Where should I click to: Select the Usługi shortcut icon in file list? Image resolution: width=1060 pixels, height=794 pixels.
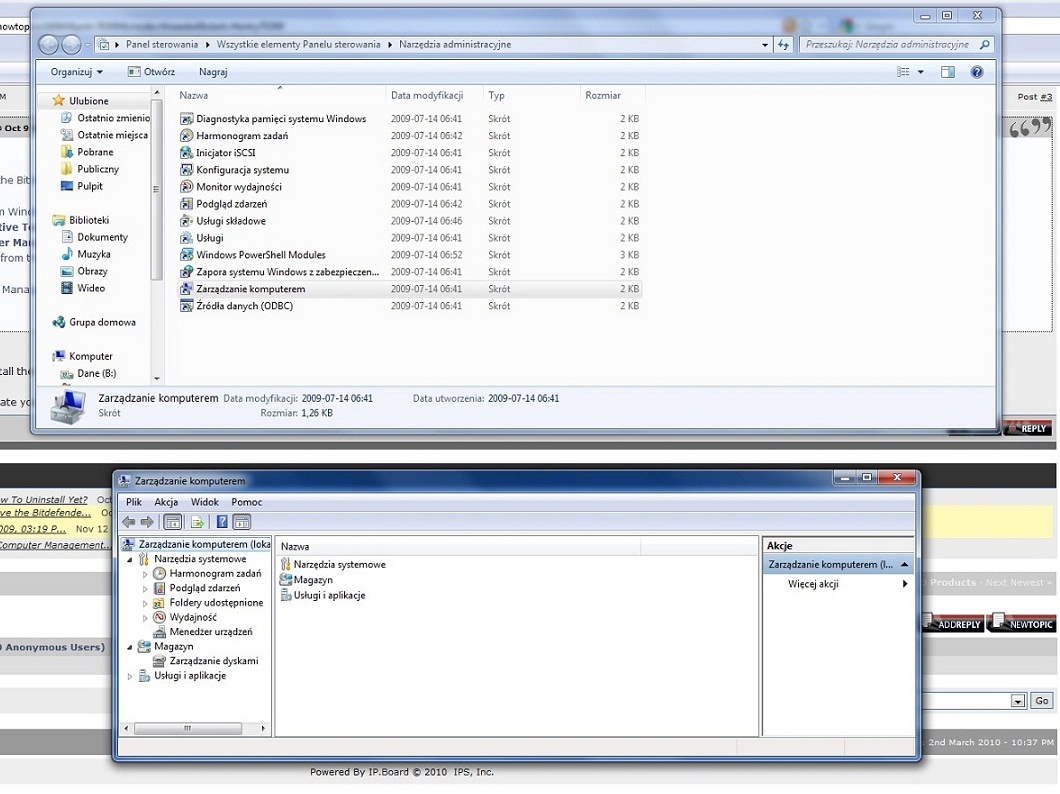[187, 238]
